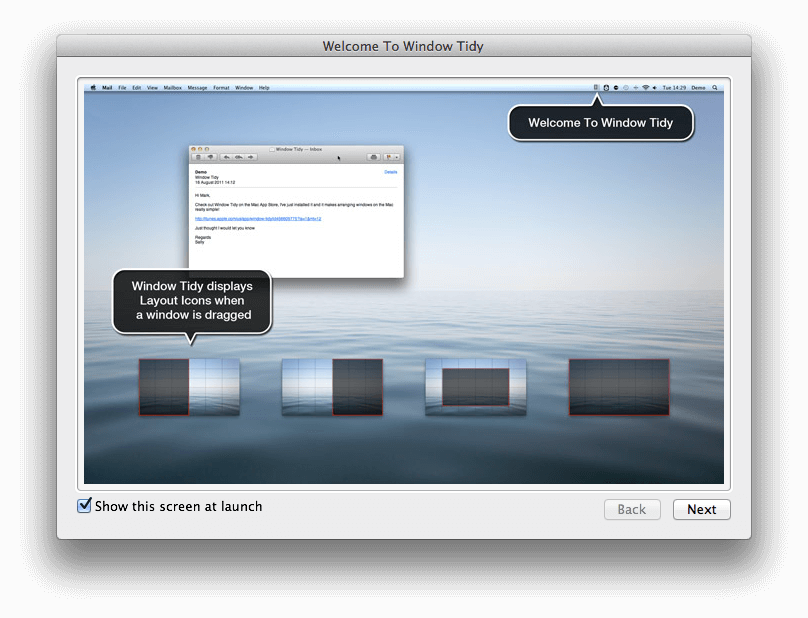Select the right-half layout icon
This screenshot has width=808, height=618.
pyautogui.click(x=332, y=387)
